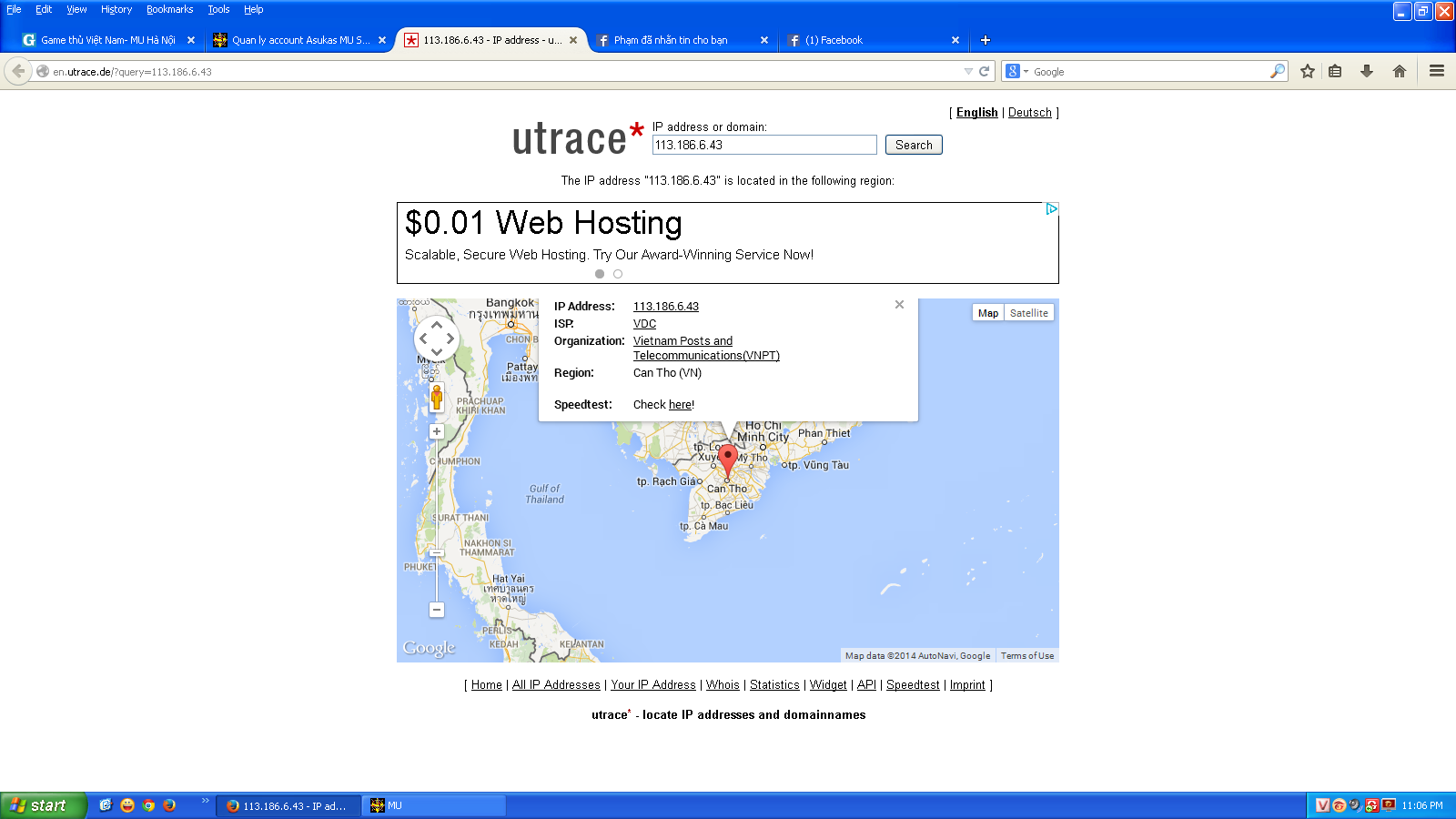Open the History menu
The image size is (1456, 819).
(x=116, y=9)
